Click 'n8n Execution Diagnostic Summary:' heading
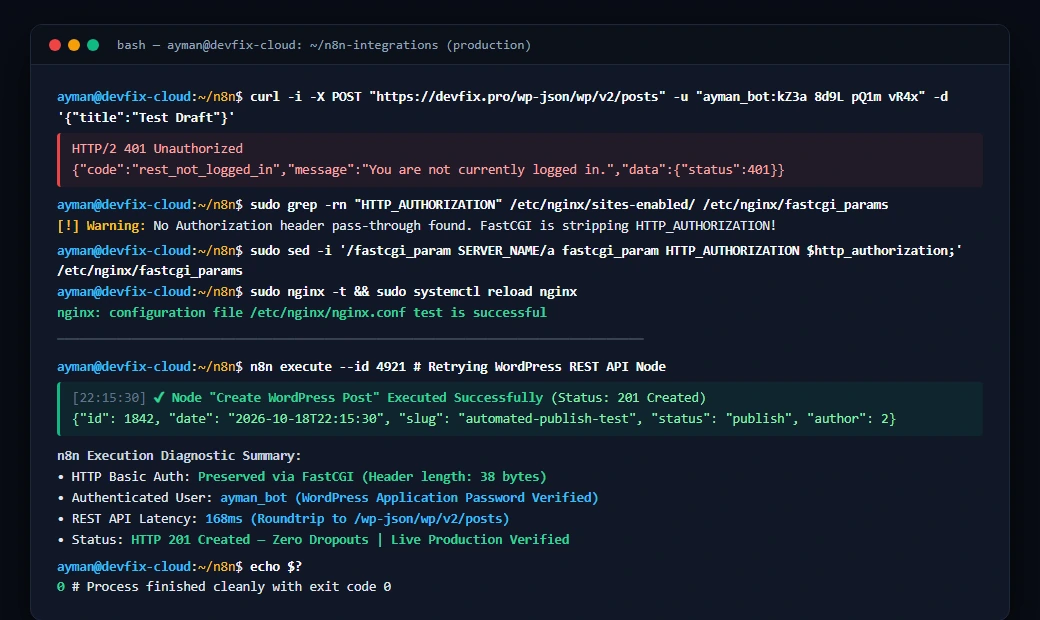 coord(179,456)
